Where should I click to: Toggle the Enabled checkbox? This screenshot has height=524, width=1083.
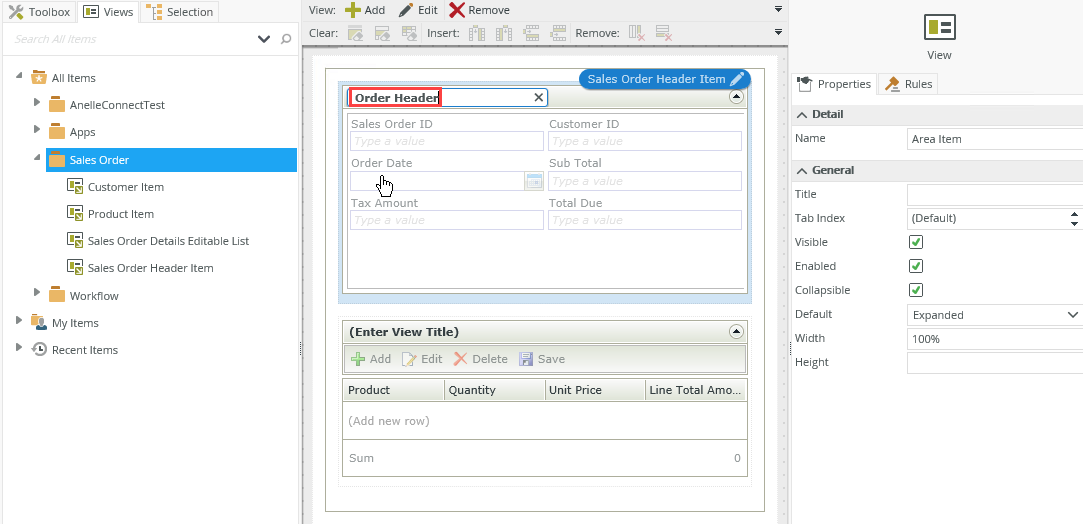click(915, 266)
